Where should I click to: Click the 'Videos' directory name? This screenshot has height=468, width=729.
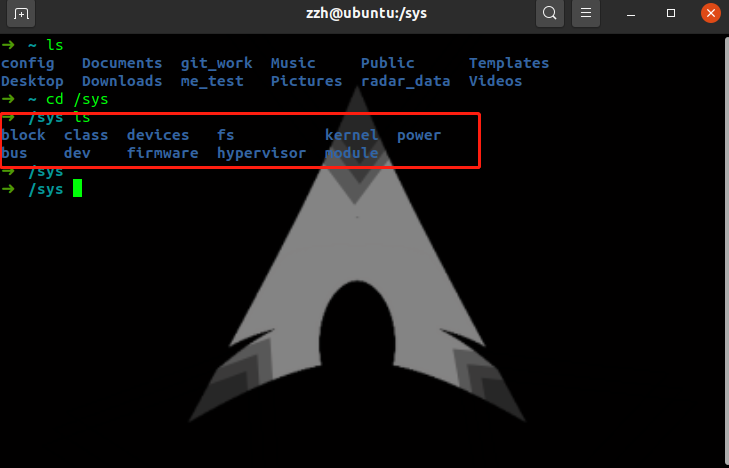tap(495, 81)
